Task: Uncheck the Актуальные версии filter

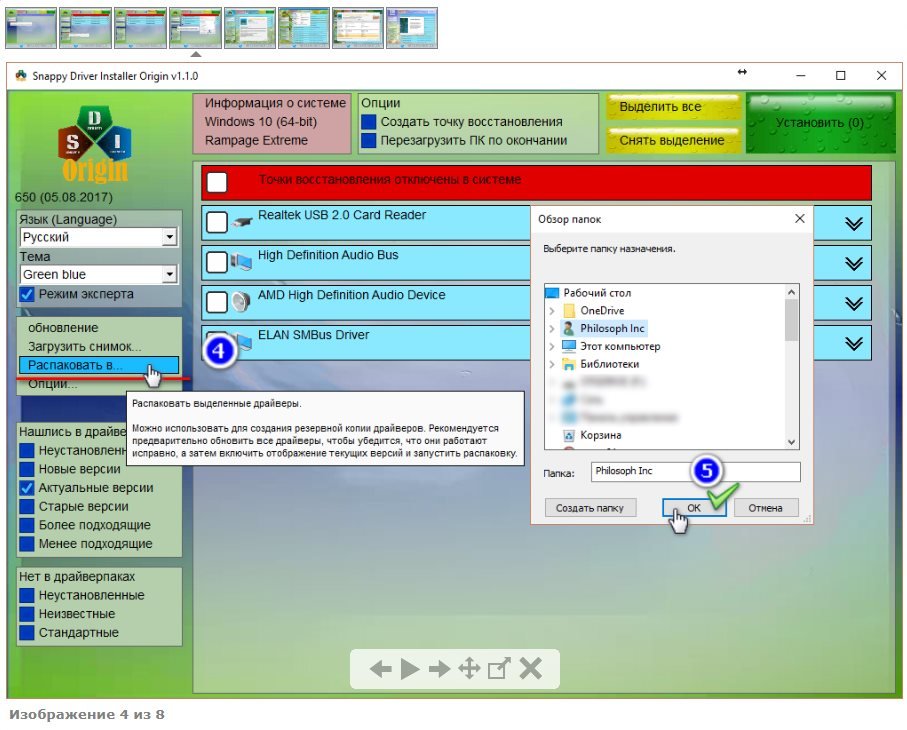Action: (x=28, y=488)
